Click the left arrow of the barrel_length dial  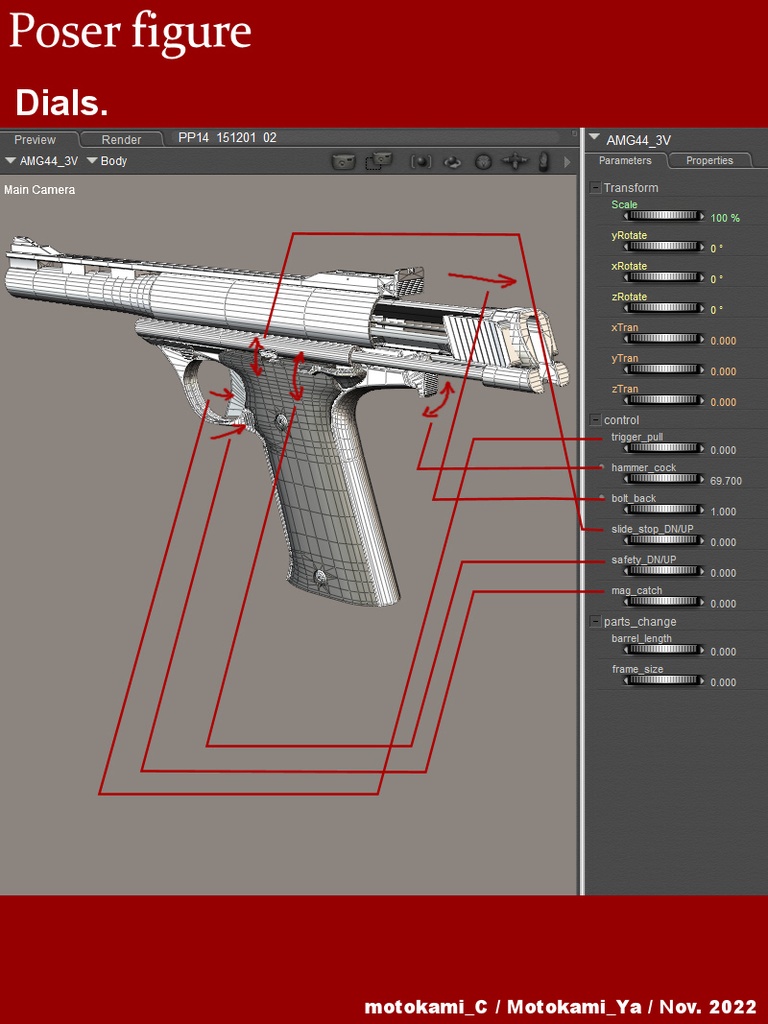pos(627,650)
